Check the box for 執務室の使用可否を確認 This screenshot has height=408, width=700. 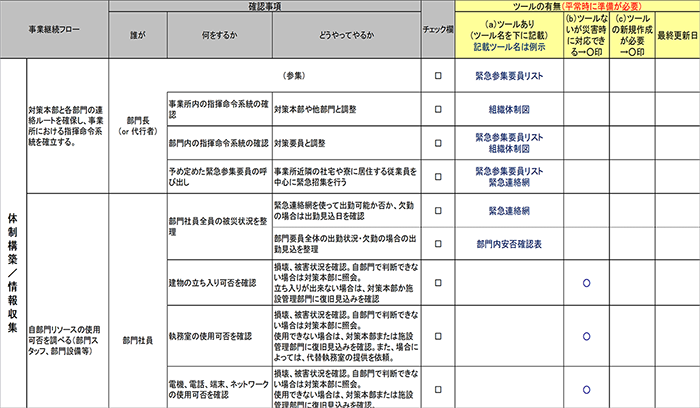point(438,336)
